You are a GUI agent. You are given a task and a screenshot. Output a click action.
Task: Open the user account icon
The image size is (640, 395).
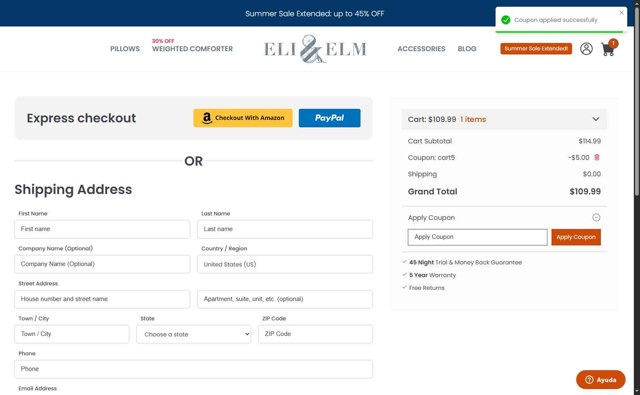point(586,49)
